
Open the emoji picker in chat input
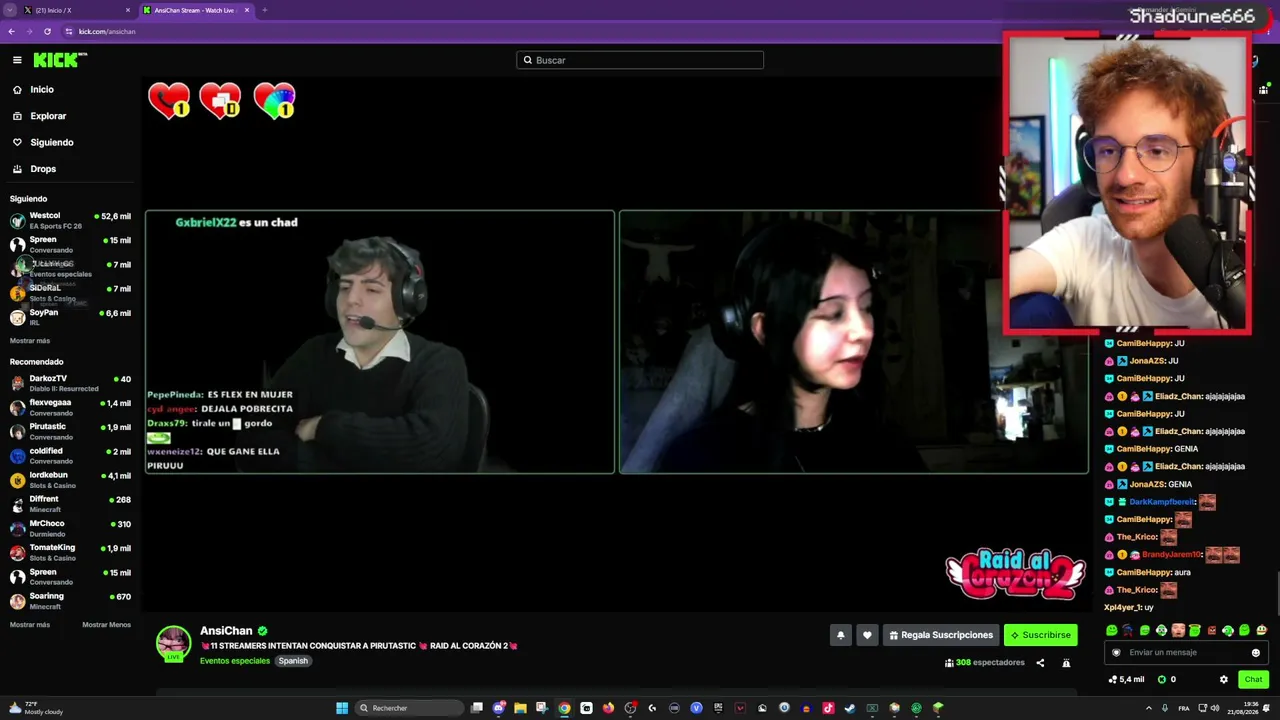(x=1256, y=653)
